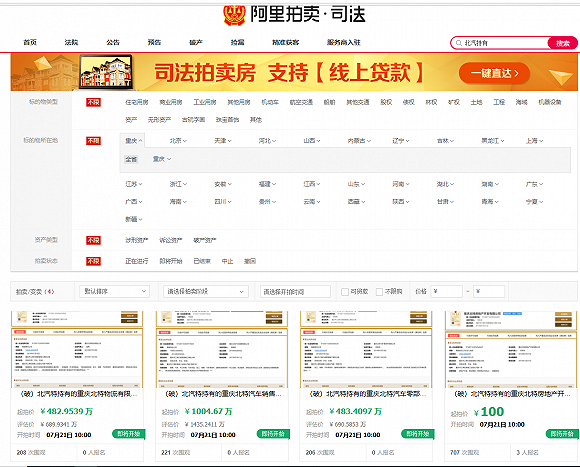Image resolution: width=580 pixels, height=467 pixels.
Task: Click the maximum price input field
Action: pos(489,291)
